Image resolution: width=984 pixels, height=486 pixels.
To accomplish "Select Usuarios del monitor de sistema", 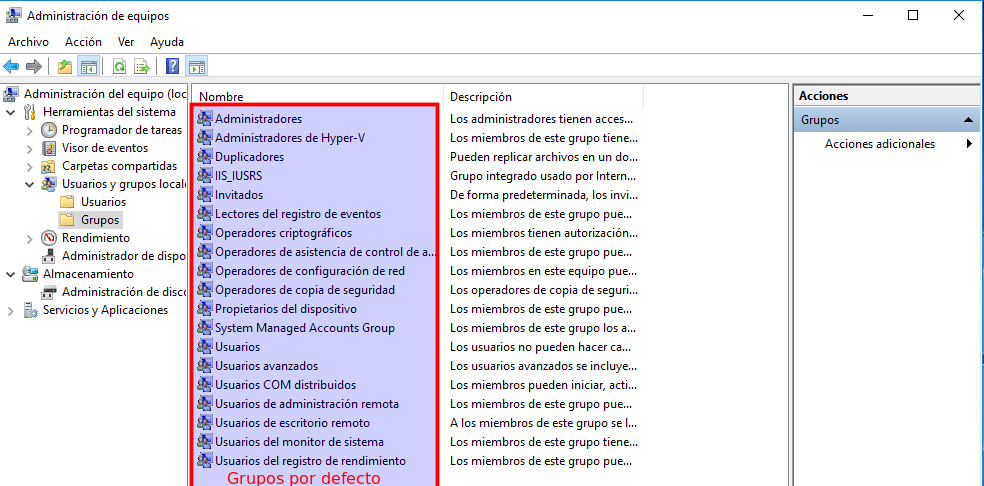I will coord(299,441).
